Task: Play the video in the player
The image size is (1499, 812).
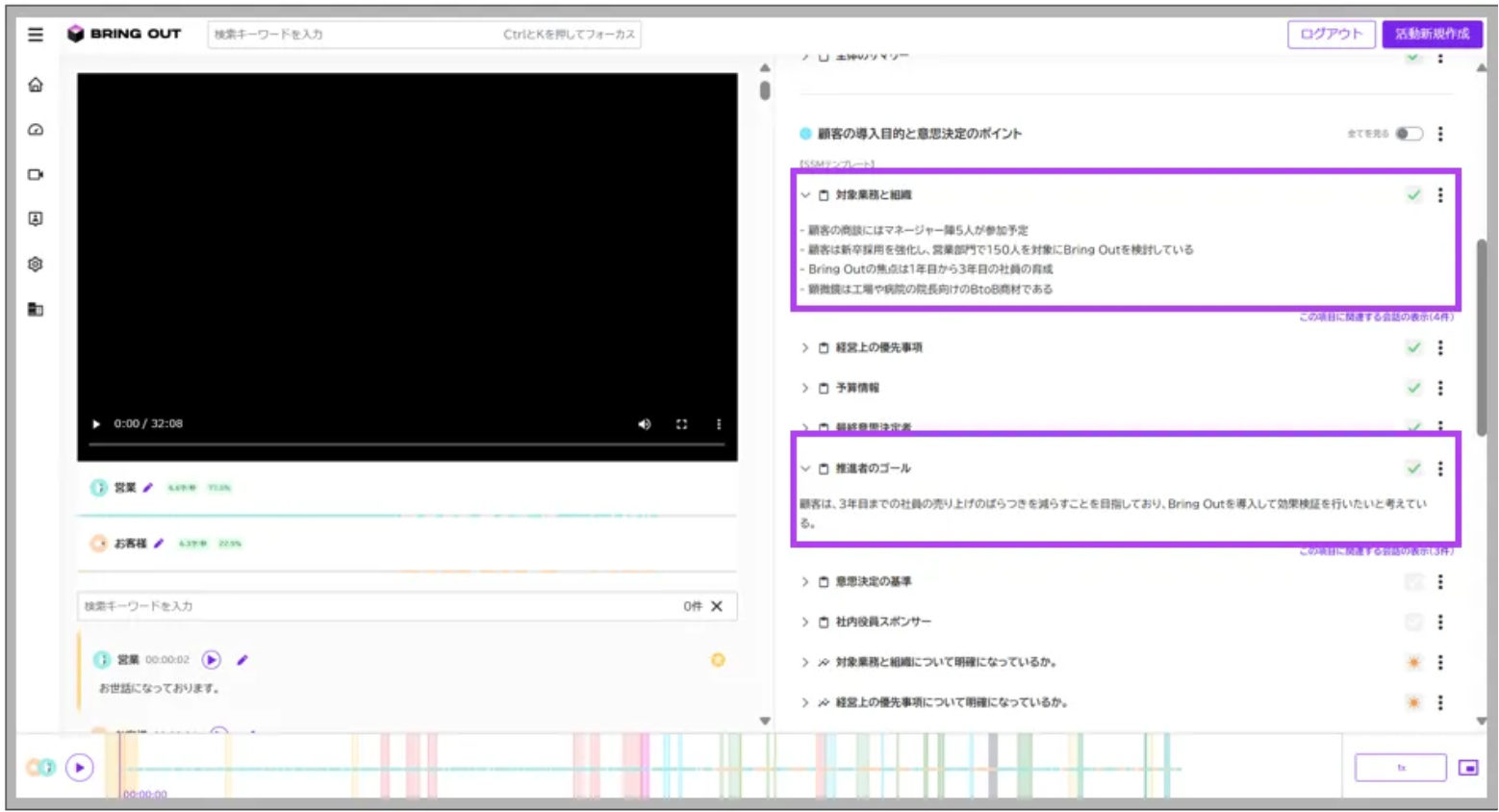Action: pos(96,424)
